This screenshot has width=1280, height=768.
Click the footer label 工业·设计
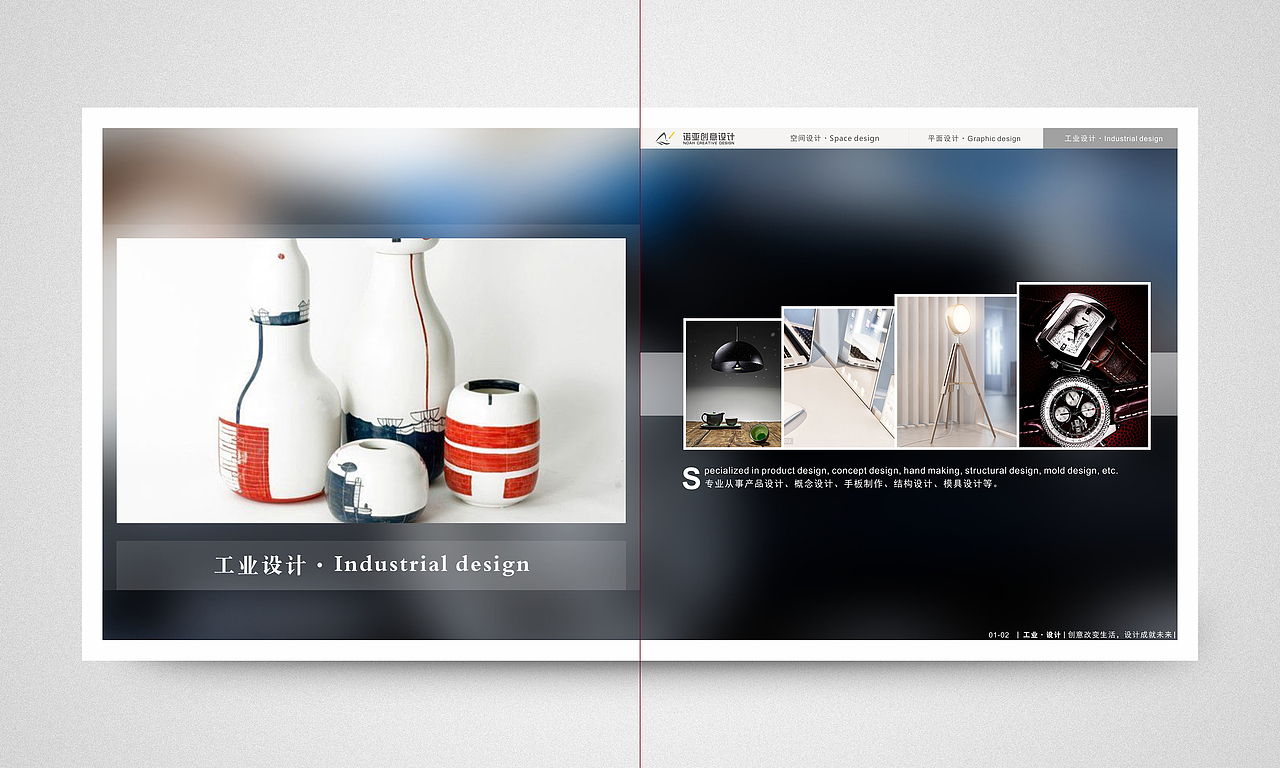1041,635
